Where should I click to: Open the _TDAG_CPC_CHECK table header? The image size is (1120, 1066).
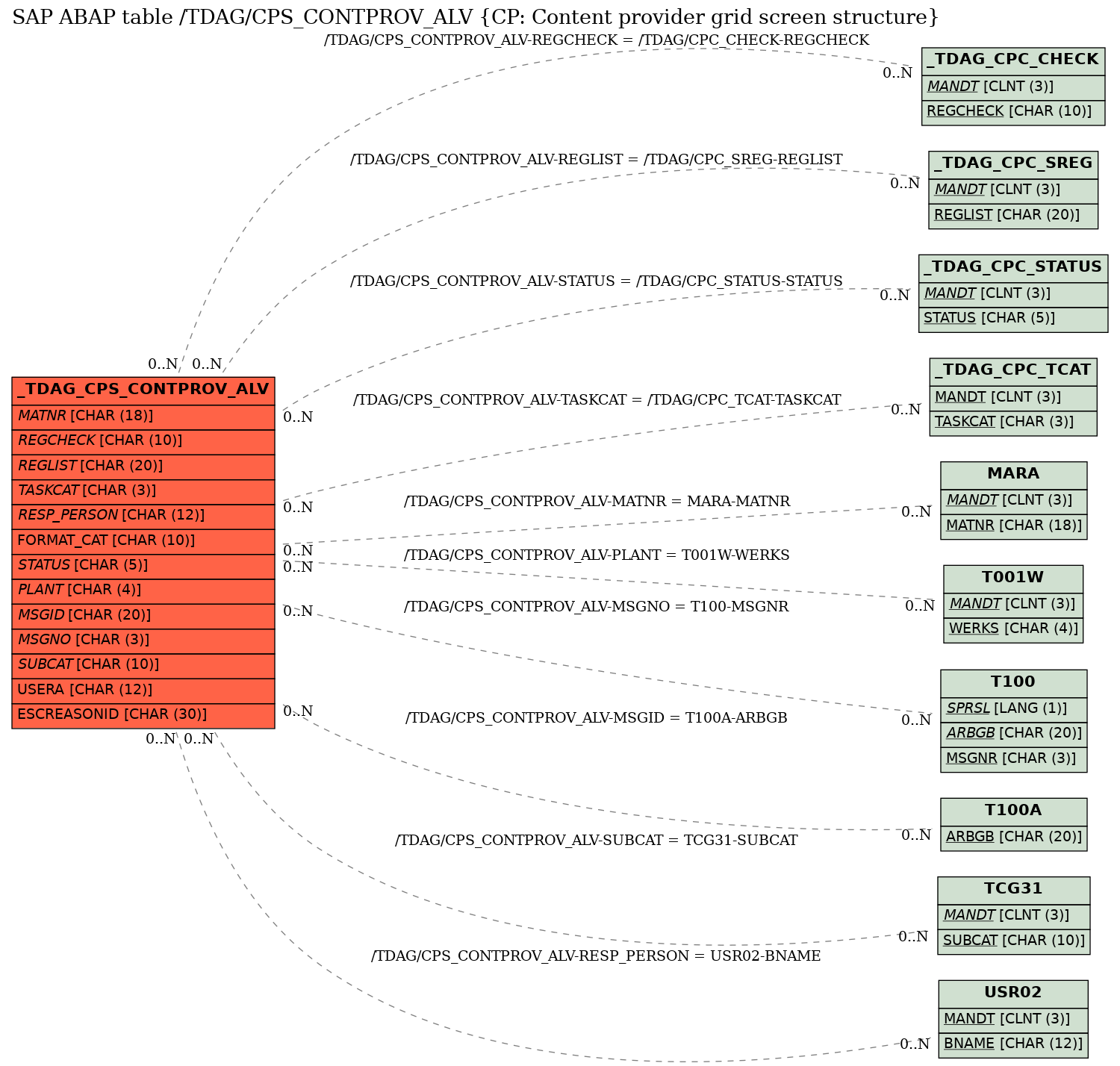pos(1013,61)
